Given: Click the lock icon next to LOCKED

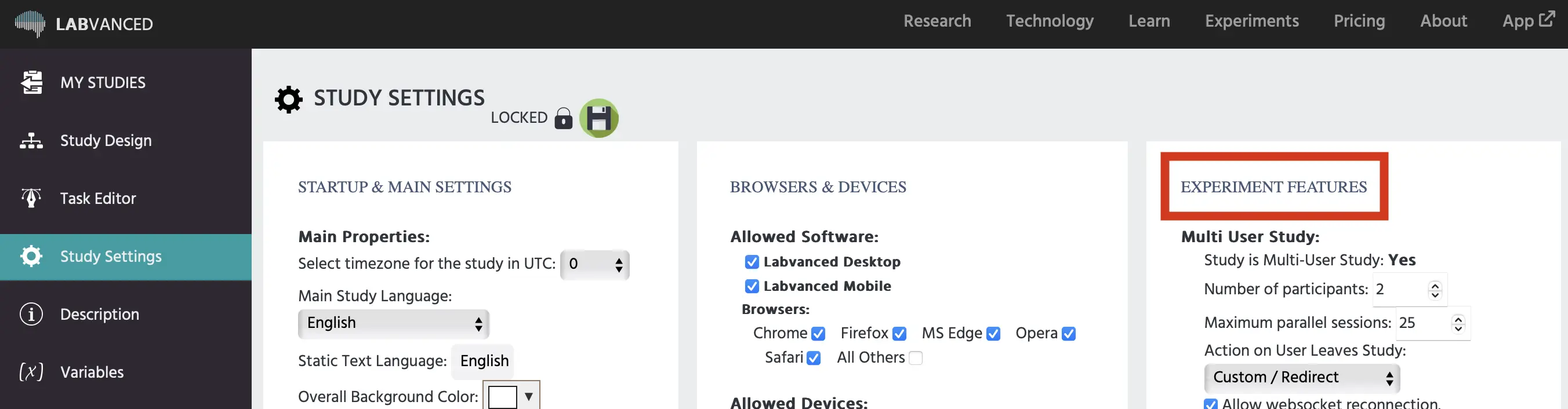Looking at the screenshot, I should pos(563,118).
